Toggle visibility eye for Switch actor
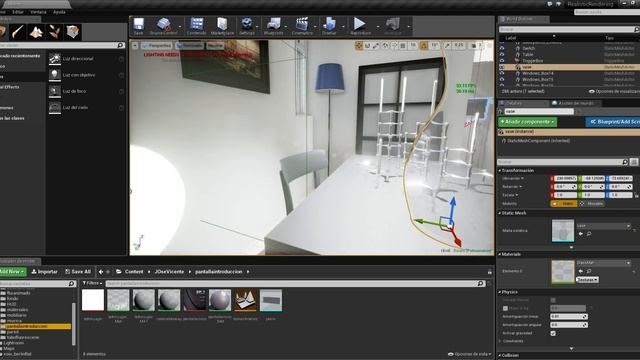The image size is (640, 360). pos(502,48)
